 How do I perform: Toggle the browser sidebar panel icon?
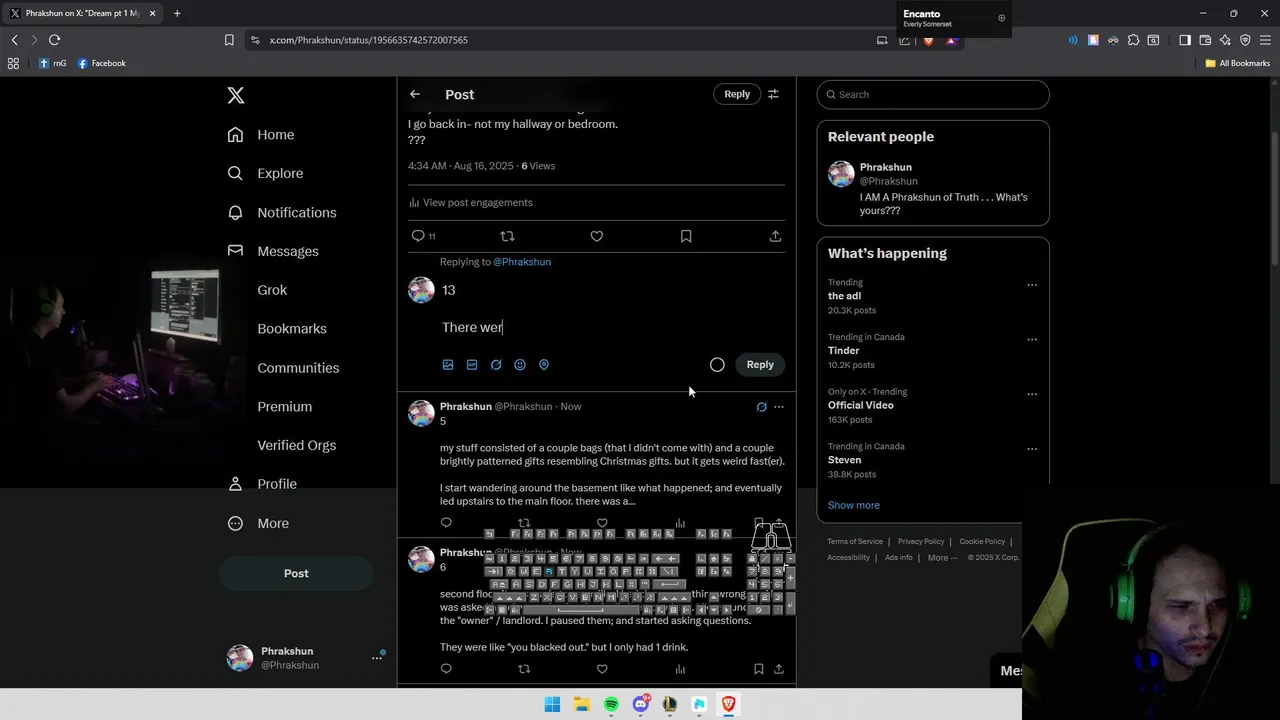pyautogui.click(x=1185, y=40)
